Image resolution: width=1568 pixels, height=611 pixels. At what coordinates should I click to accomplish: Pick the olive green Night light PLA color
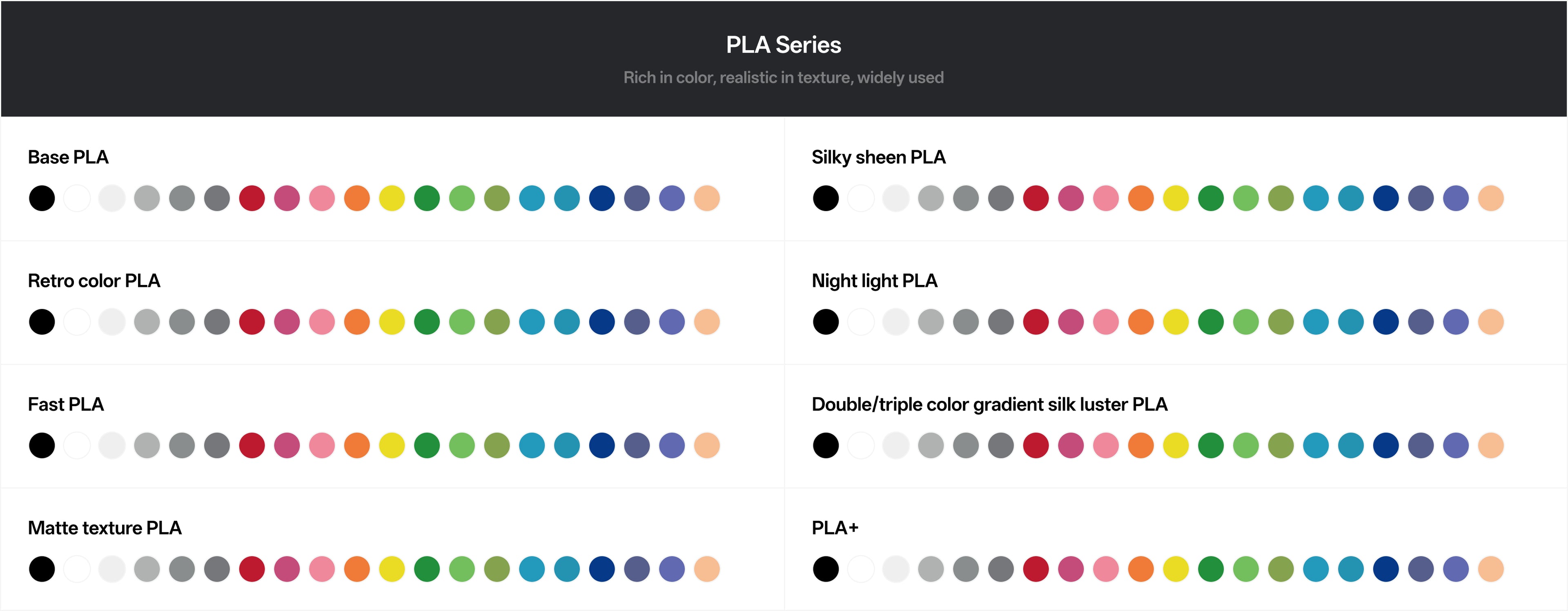click(1281, 322)
